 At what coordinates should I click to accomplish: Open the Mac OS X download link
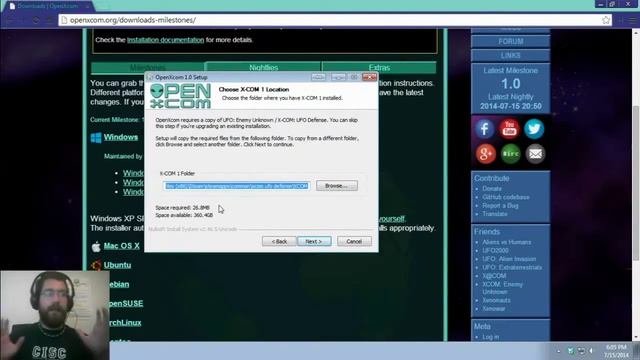pyautogui.click(x=122, y=246)
